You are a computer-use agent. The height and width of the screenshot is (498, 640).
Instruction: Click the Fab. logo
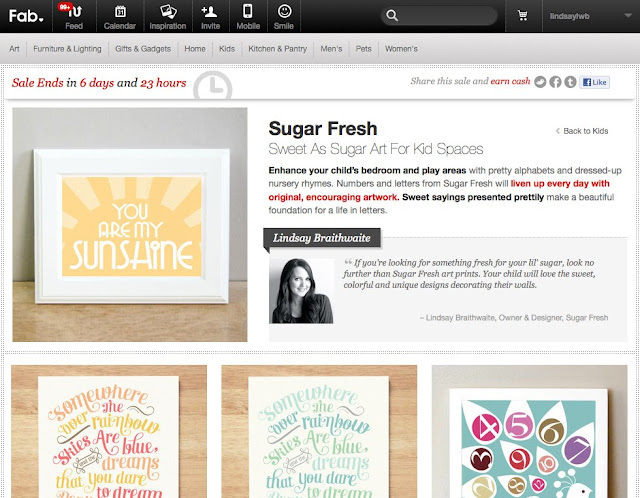(26, 16)
